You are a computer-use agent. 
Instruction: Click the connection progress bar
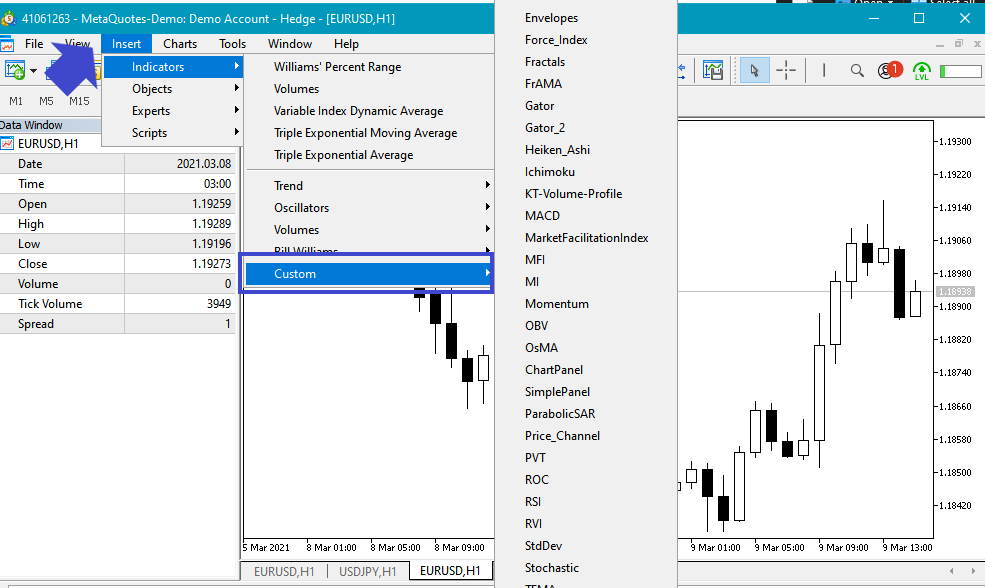pos(962,72)
